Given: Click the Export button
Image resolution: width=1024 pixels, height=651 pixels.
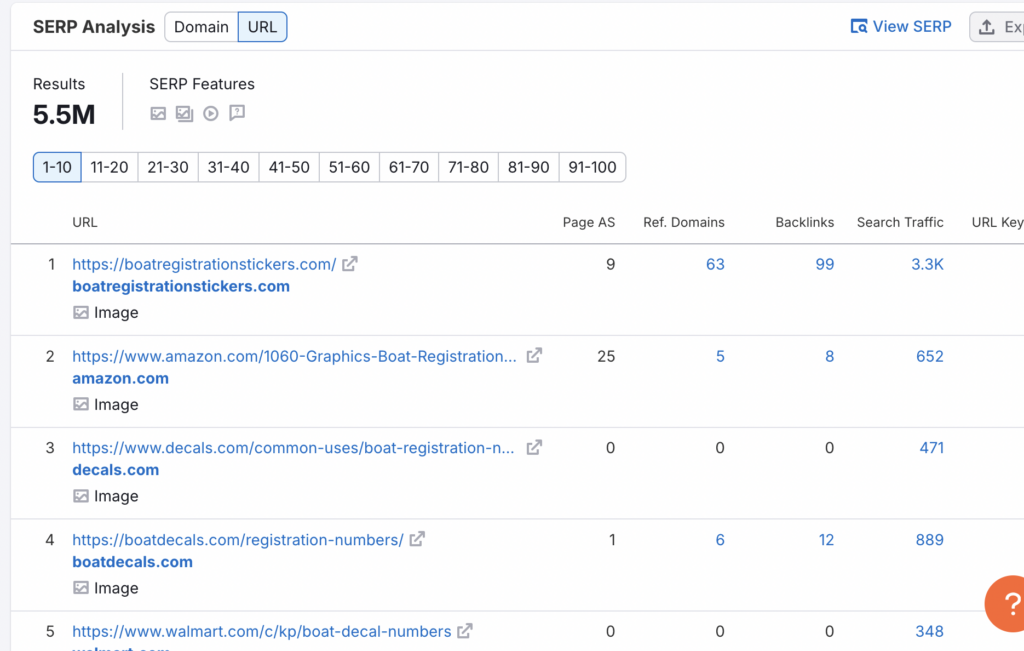Looking at the screenshot, I should (x=997, y=27).
